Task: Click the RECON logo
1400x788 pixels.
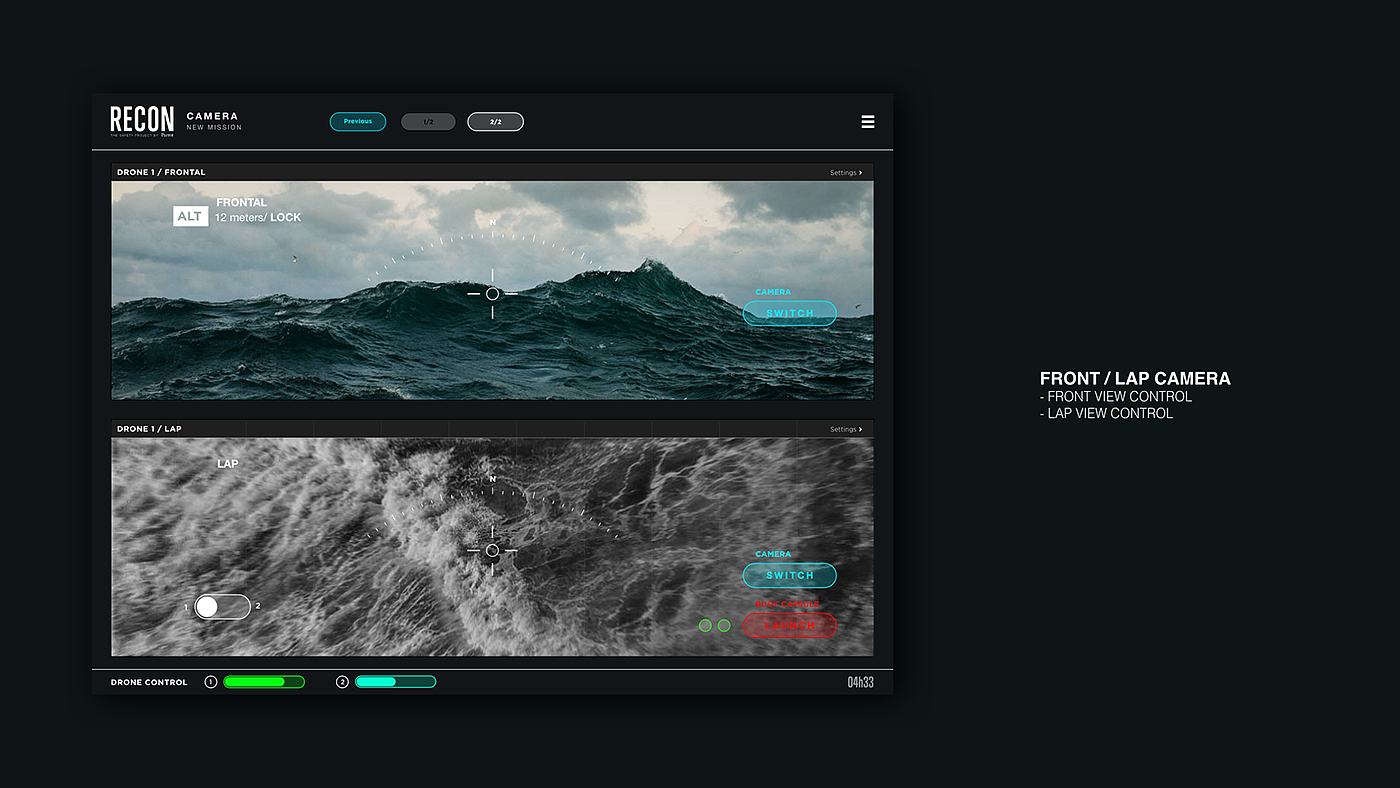Action: (142, 121)
